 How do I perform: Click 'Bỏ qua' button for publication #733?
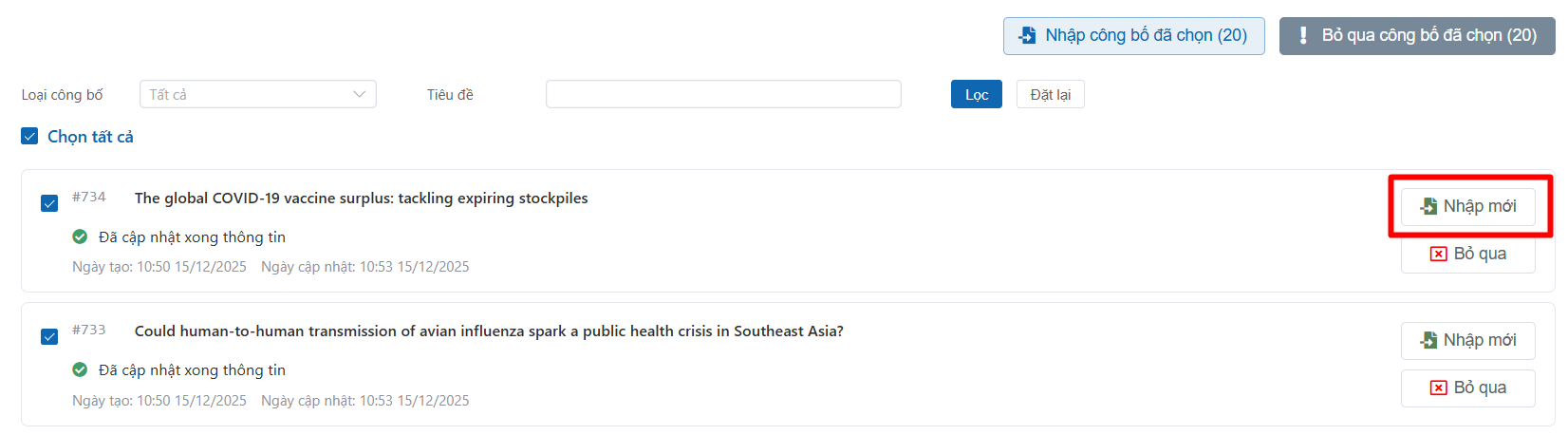[1467, 388]
